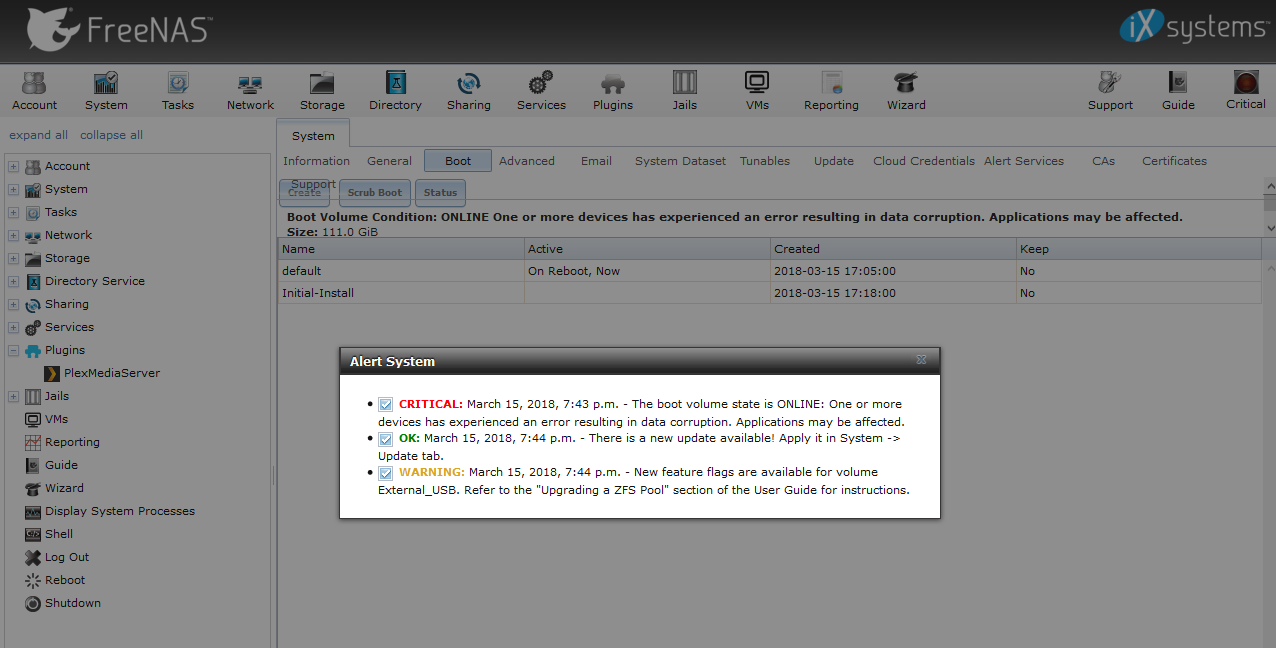The width and height of the screenshot is (1276, 648).
Task: Click Log Out in the sidebar
Action: coord(57,557)
